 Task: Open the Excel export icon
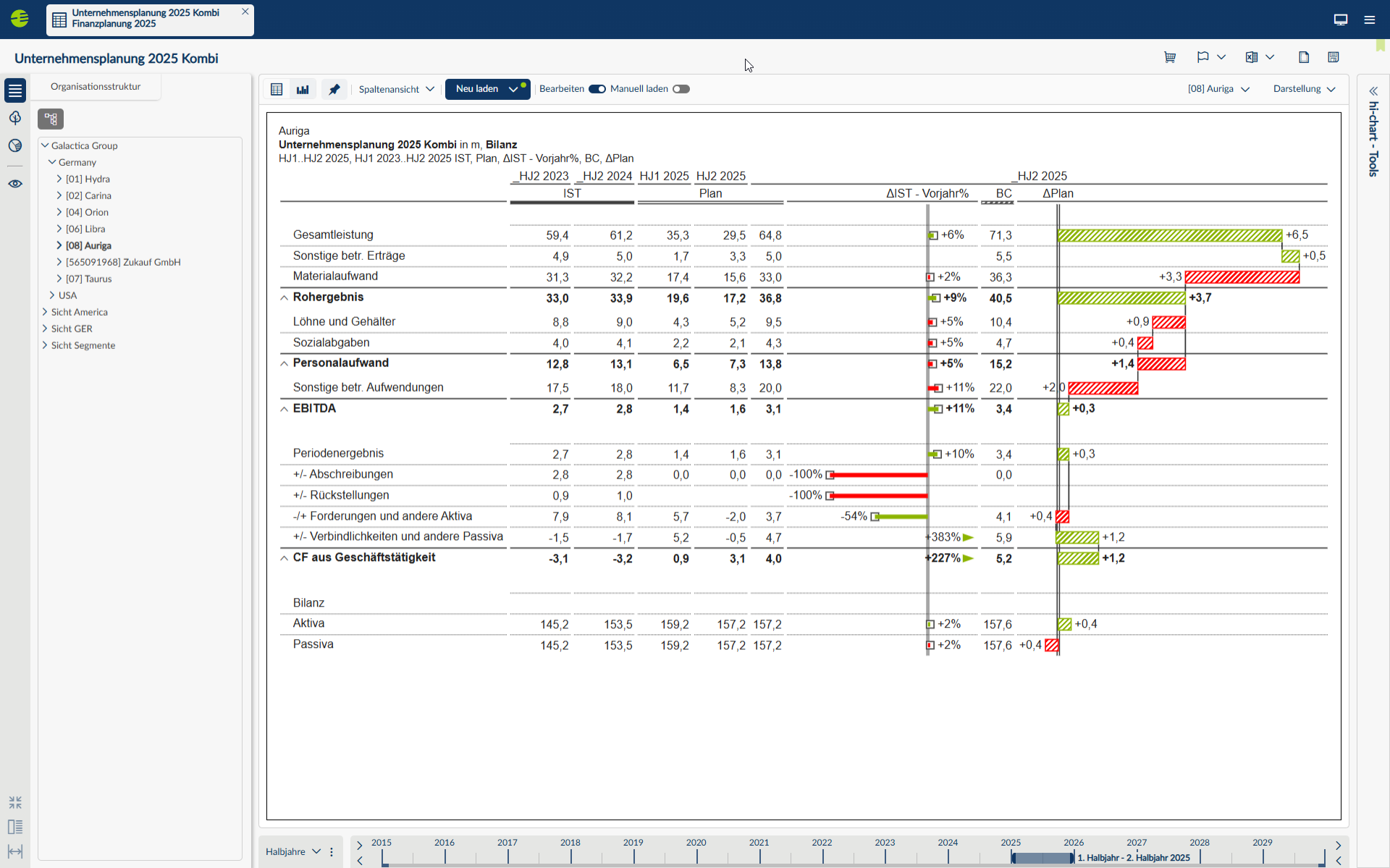coord(1252,57)
